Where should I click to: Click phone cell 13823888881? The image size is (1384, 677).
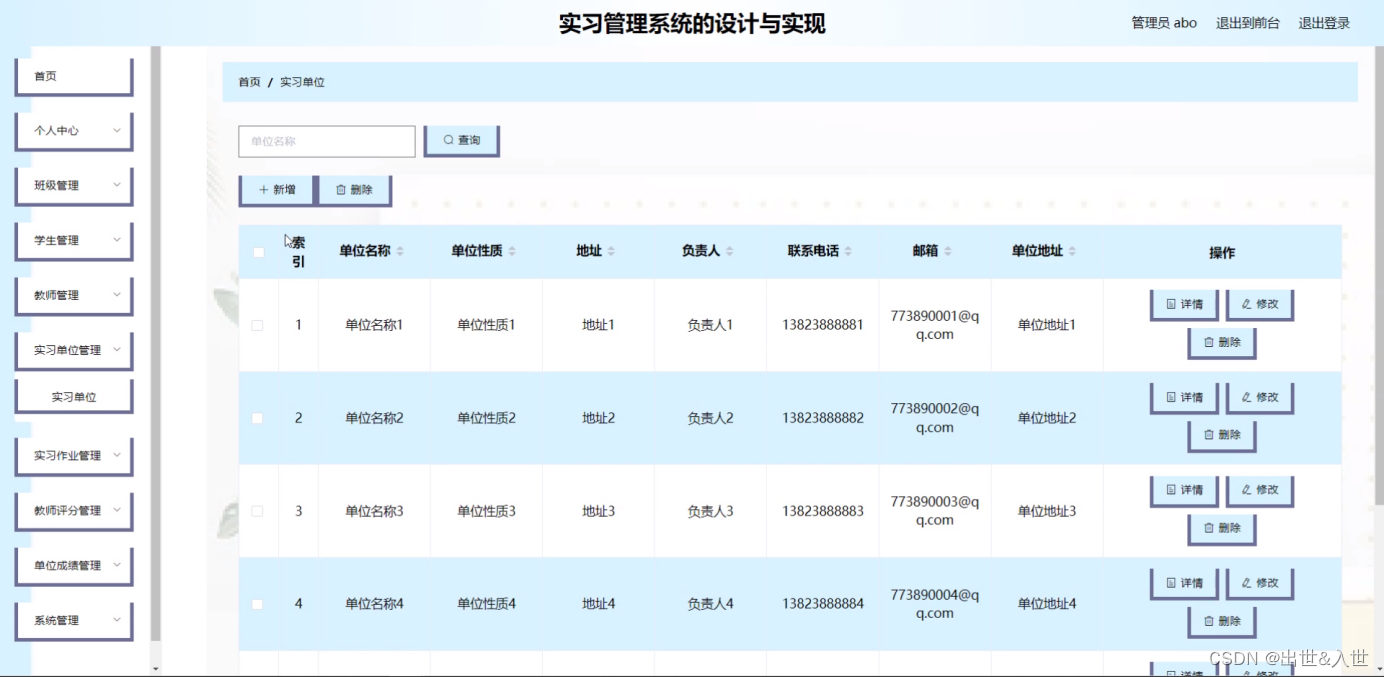click(822, 325)
